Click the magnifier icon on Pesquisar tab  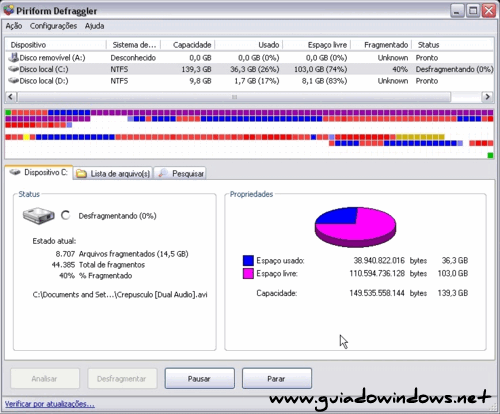[163, 173]
